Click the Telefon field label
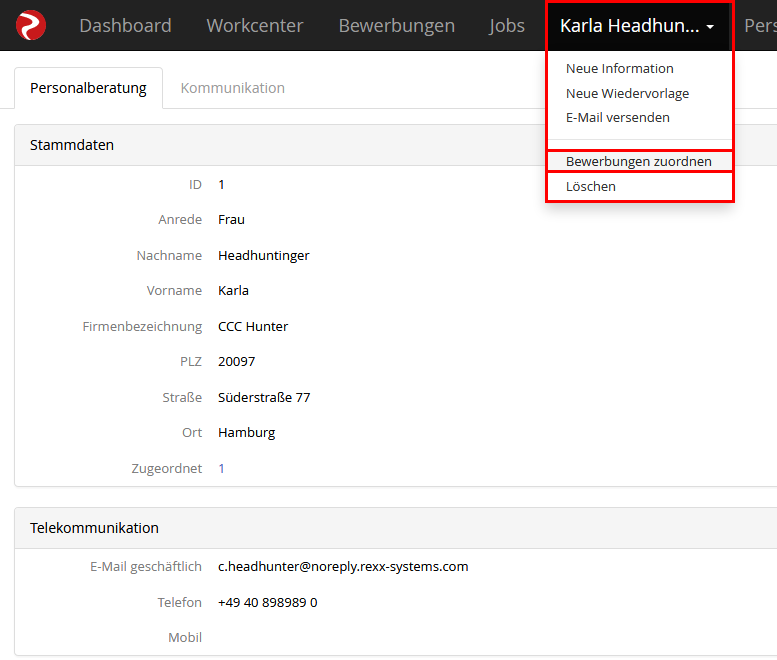Screen dimensions: 777x660 click(x=179, y=603)
